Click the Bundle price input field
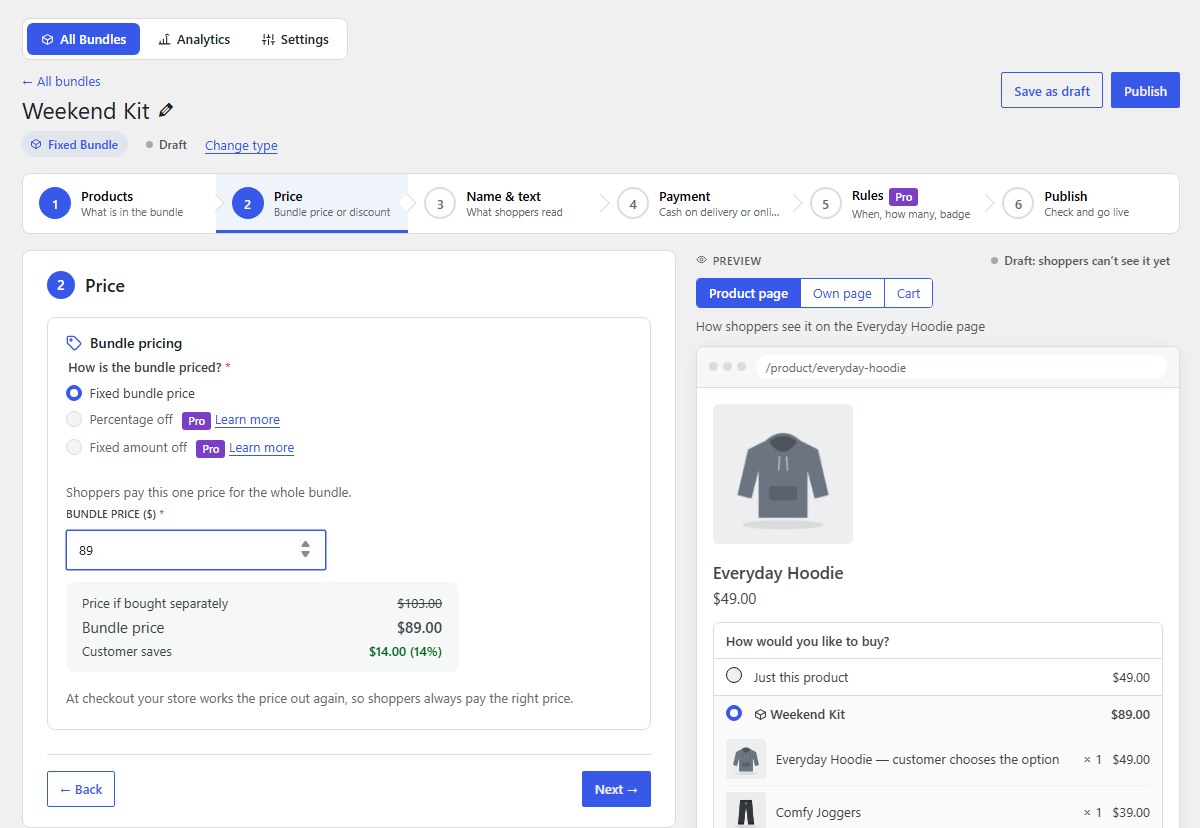The width and height of the screenshot is (1200, 828). tap(196, 550)
